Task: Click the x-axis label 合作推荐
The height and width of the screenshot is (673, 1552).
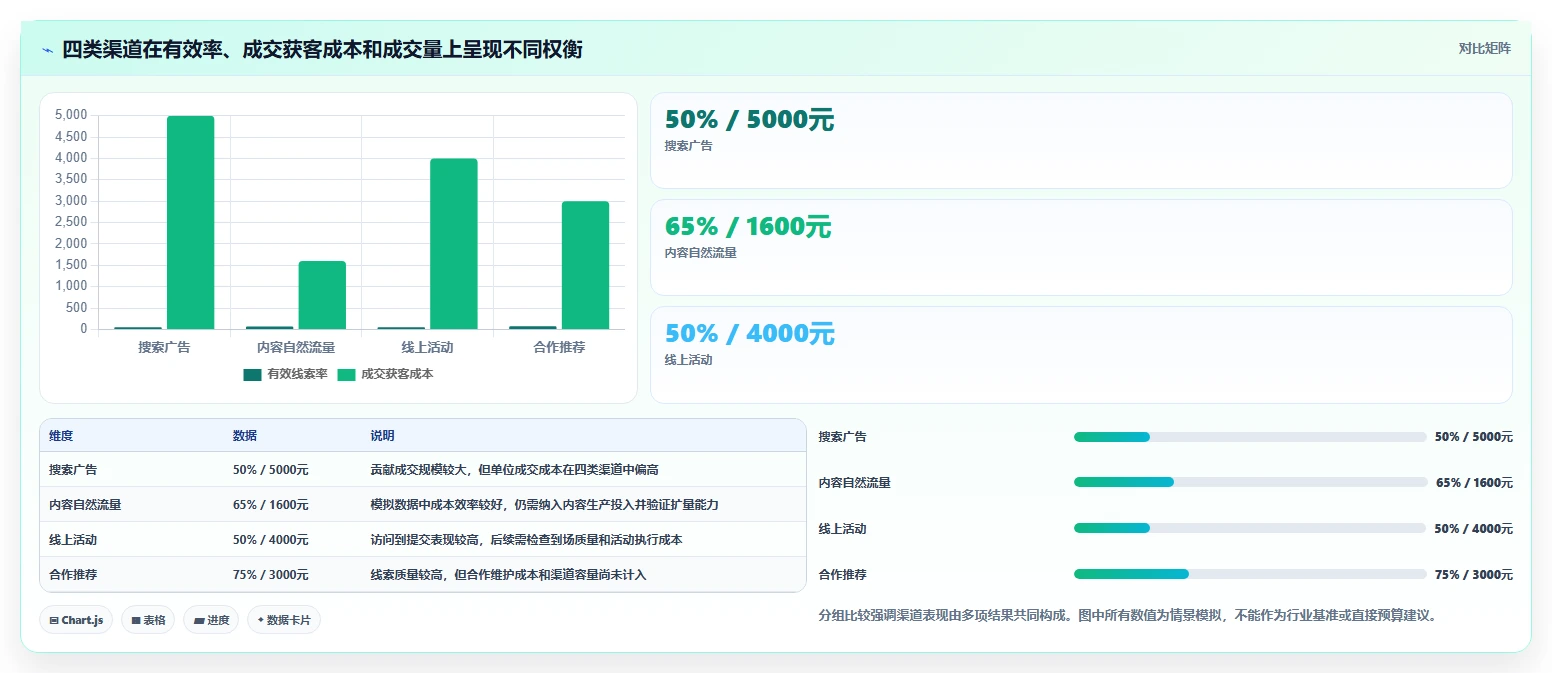Action: pyautogui.click(x=559, y=347)
